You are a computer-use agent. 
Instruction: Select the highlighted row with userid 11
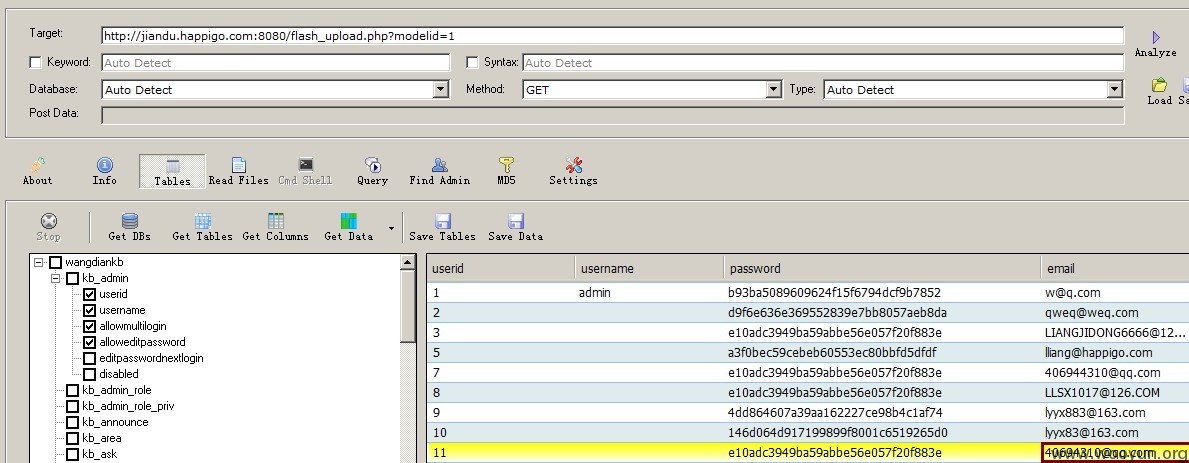coord(808,453)
